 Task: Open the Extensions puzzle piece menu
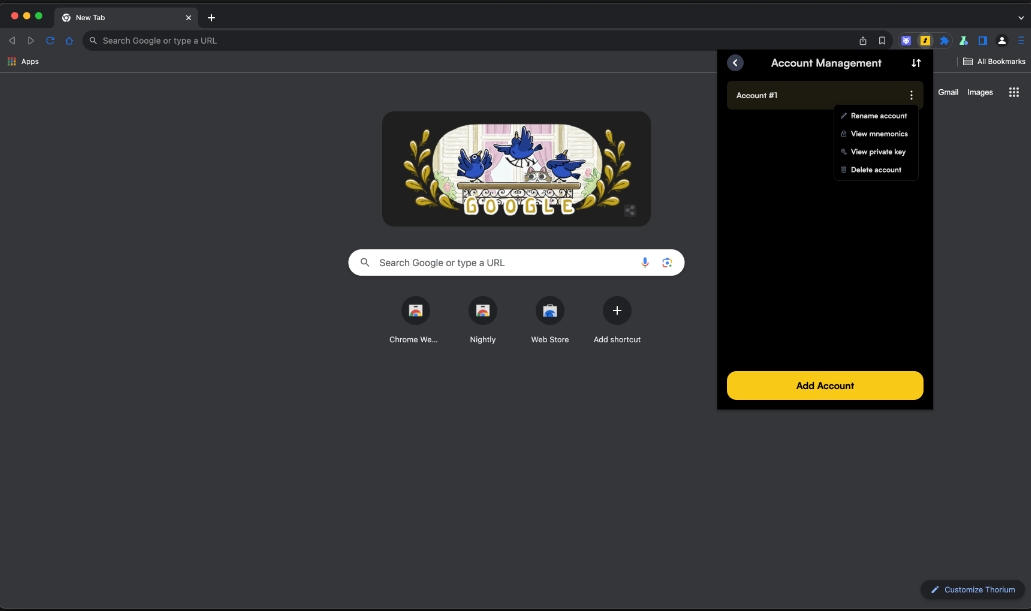point(944,41)
